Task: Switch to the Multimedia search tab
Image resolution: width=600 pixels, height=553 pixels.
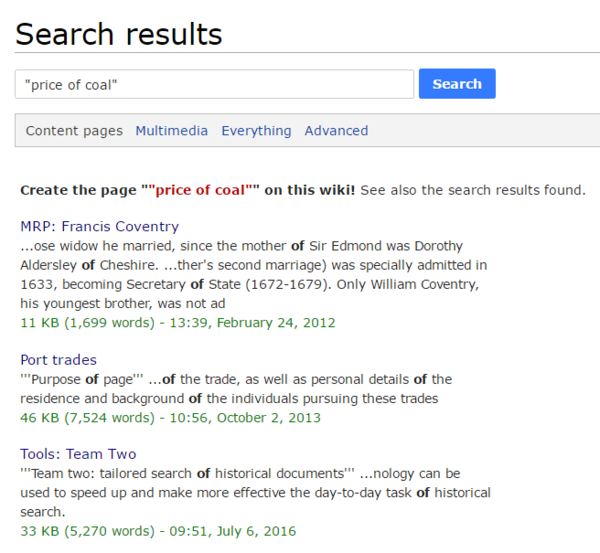Action: tap(172, 131)
